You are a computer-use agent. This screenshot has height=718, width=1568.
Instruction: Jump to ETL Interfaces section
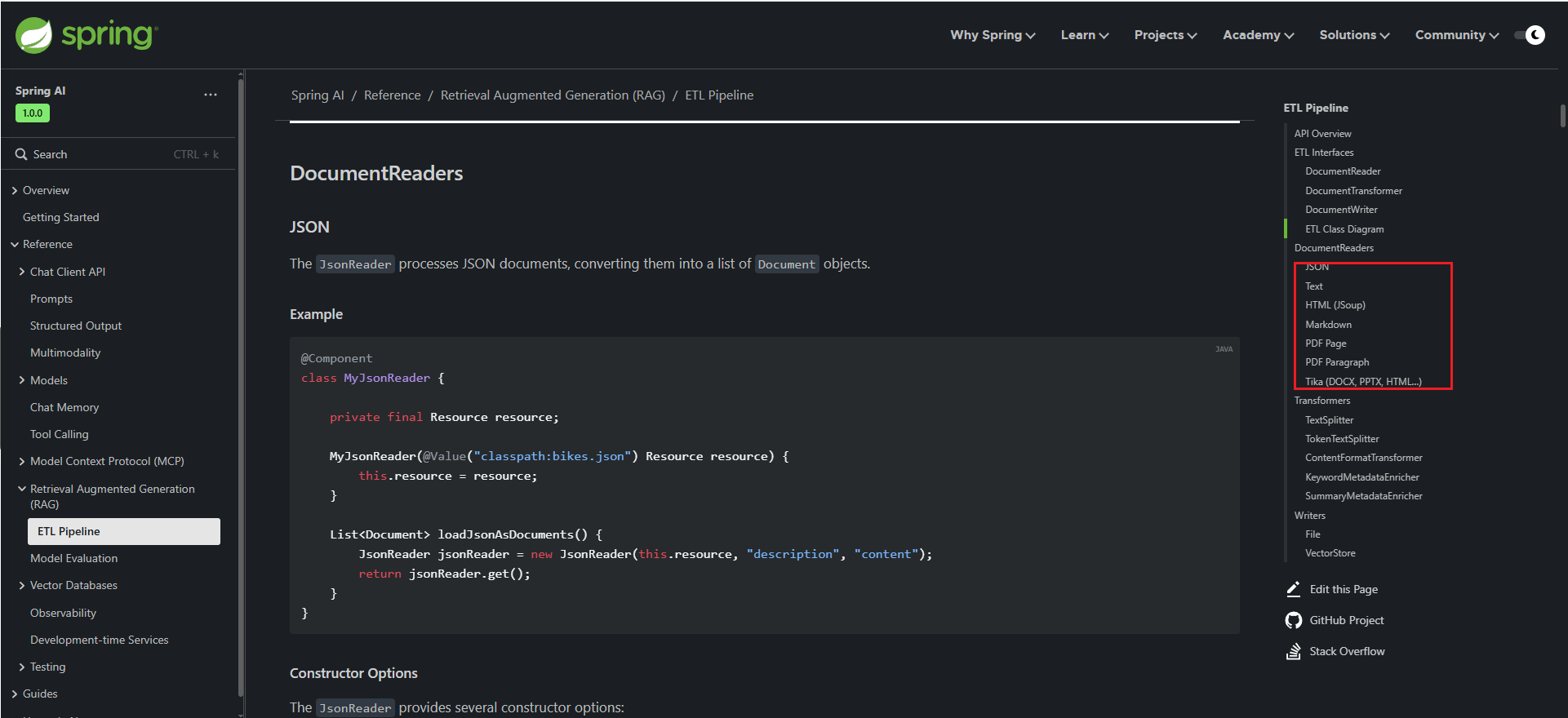[x=1324, y=153]
